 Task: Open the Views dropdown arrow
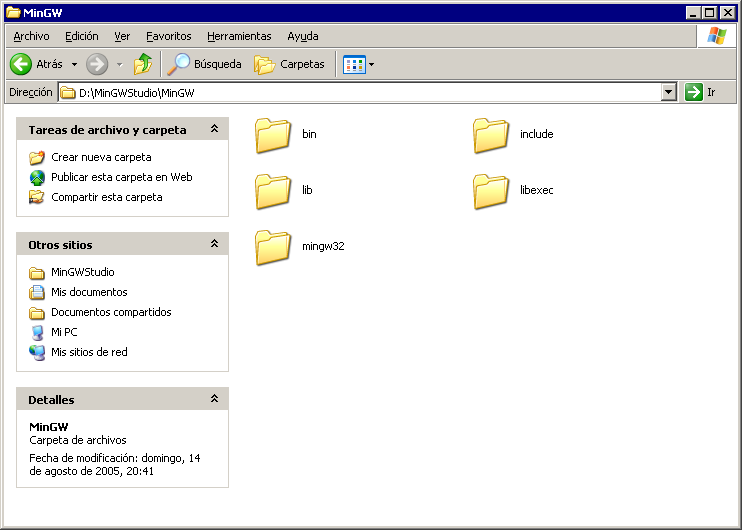point(371,64)
